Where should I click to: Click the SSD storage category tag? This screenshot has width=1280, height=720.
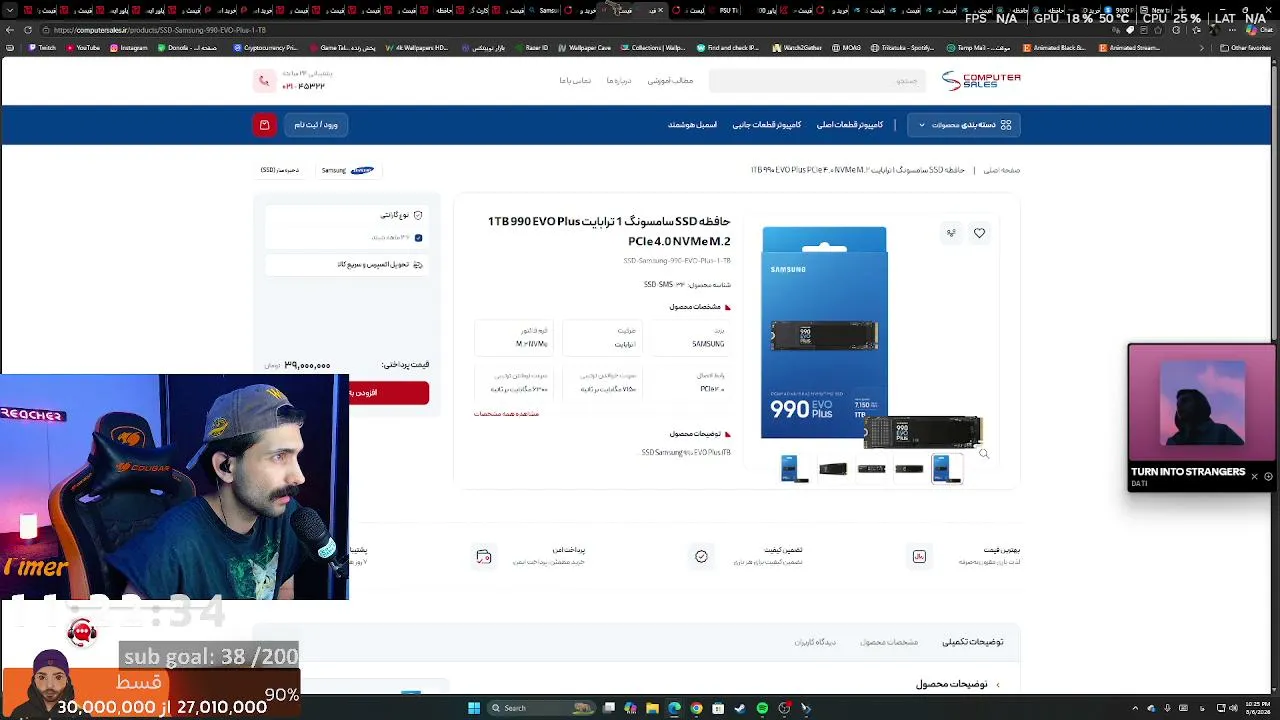280,170
